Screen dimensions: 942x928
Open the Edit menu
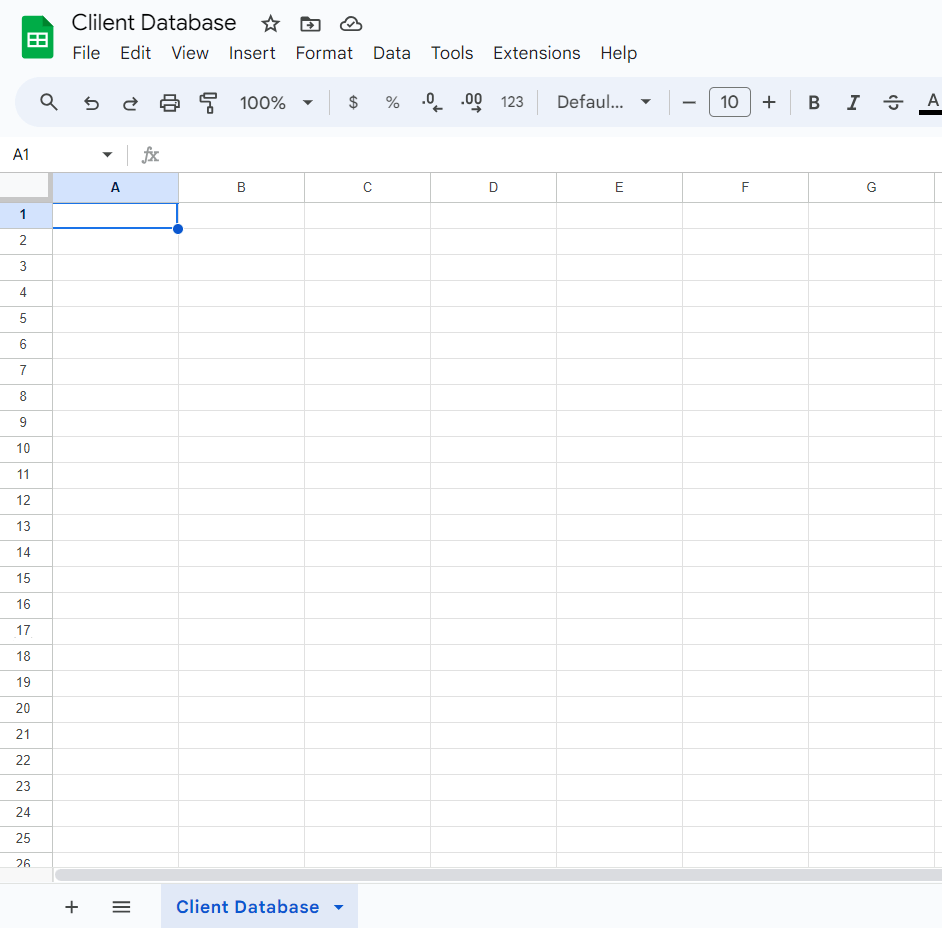click(x=135, y=53)
